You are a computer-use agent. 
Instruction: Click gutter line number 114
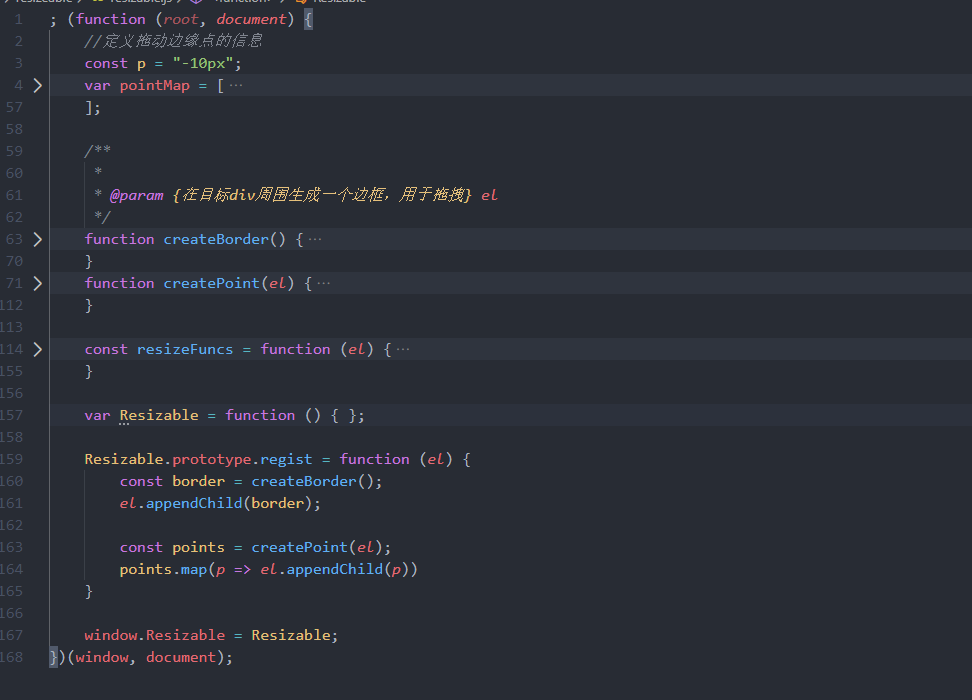click(11, 350)
